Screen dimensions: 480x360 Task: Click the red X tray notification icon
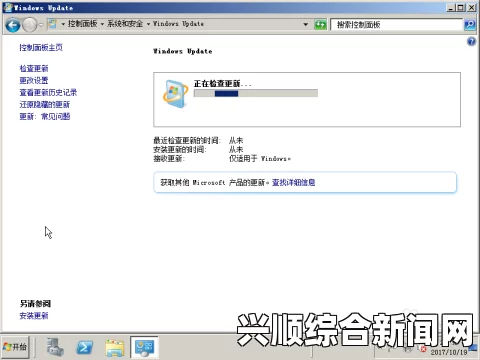[x=423, y=349]
